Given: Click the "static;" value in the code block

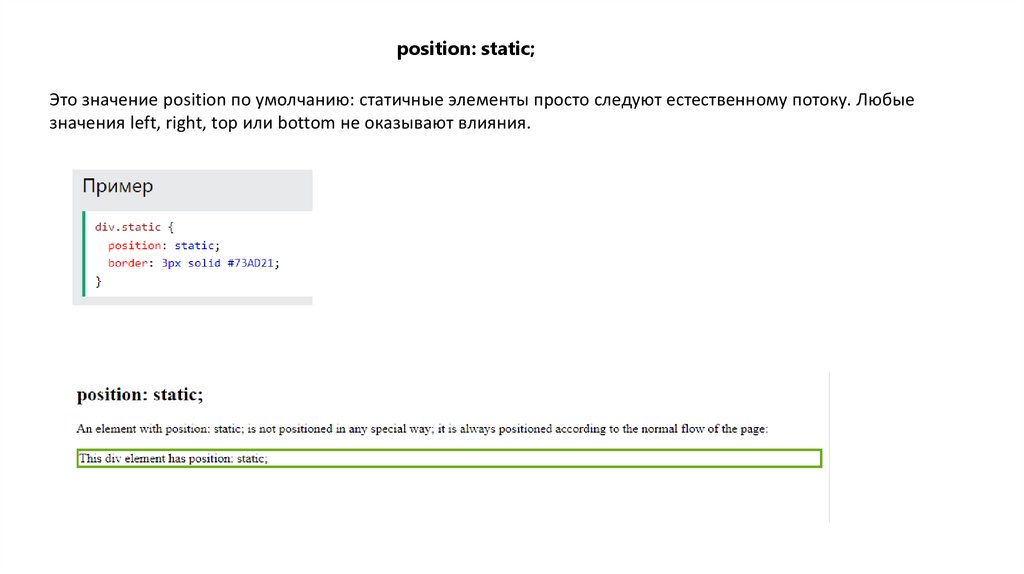Looking at the screenshot, I should pyautogui.click(x=196, y=245).
